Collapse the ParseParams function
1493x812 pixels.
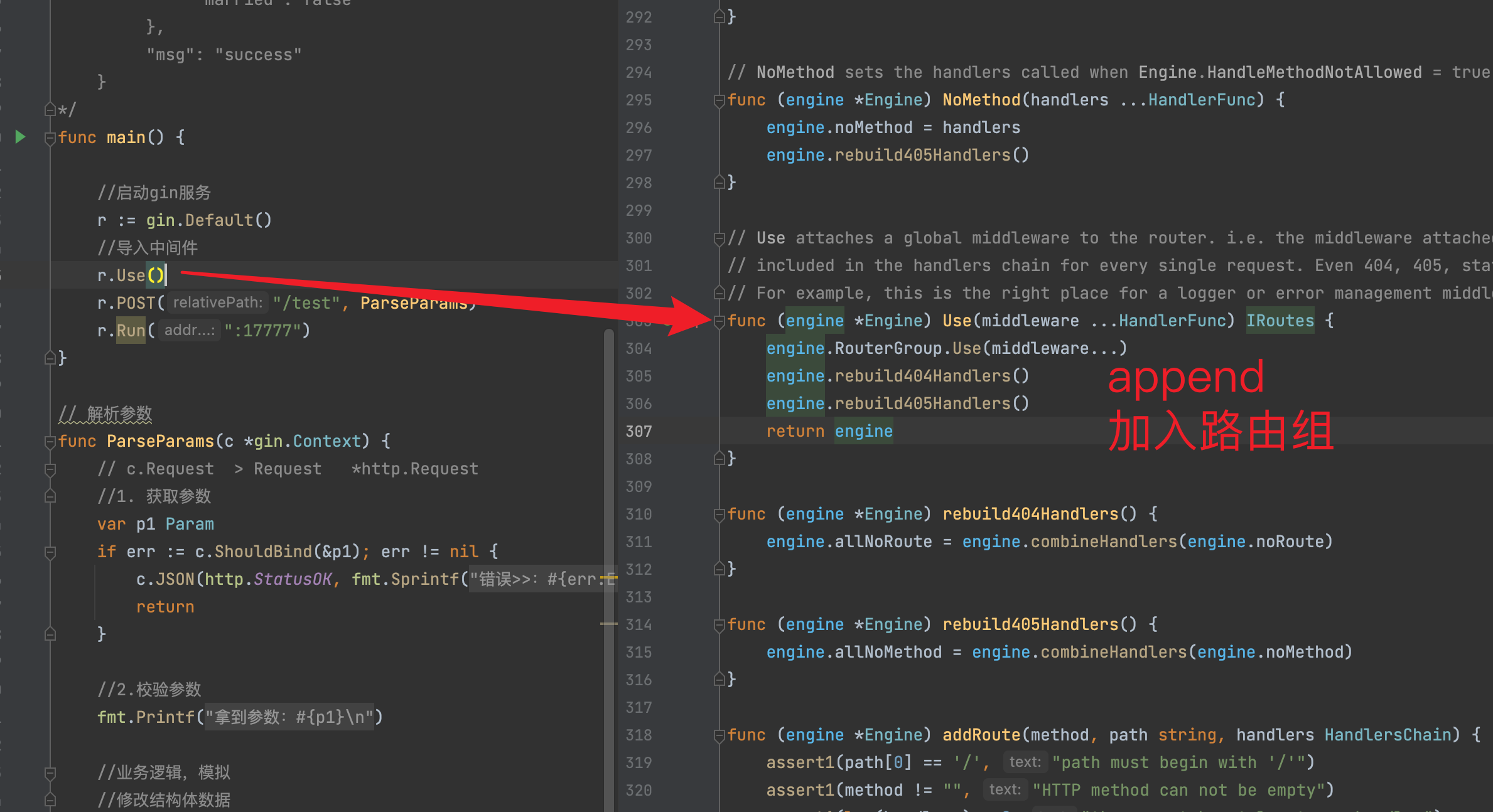(50, 442)
